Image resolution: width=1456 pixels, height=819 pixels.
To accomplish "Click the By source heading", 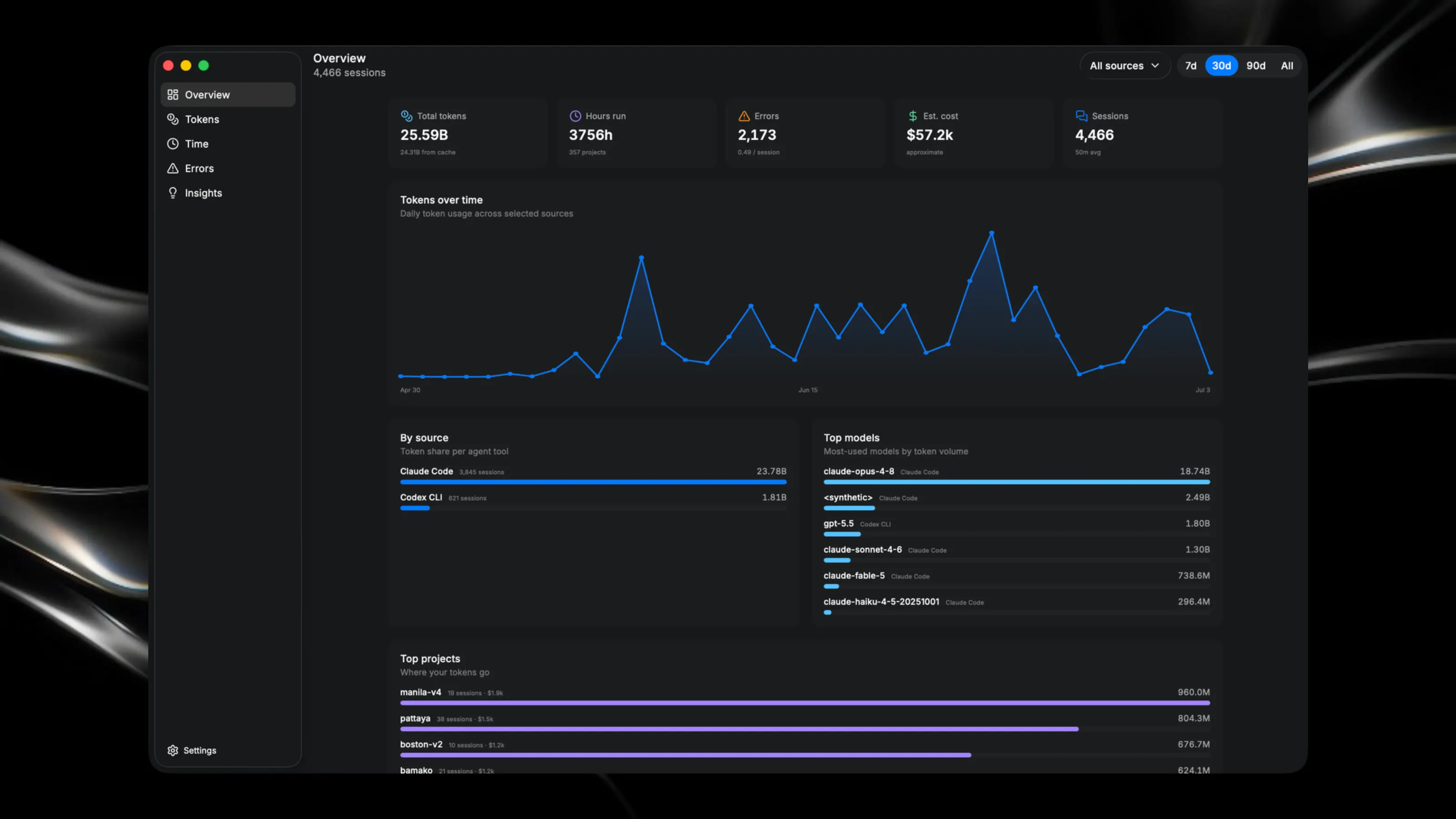I will click(x=424, y=438).
